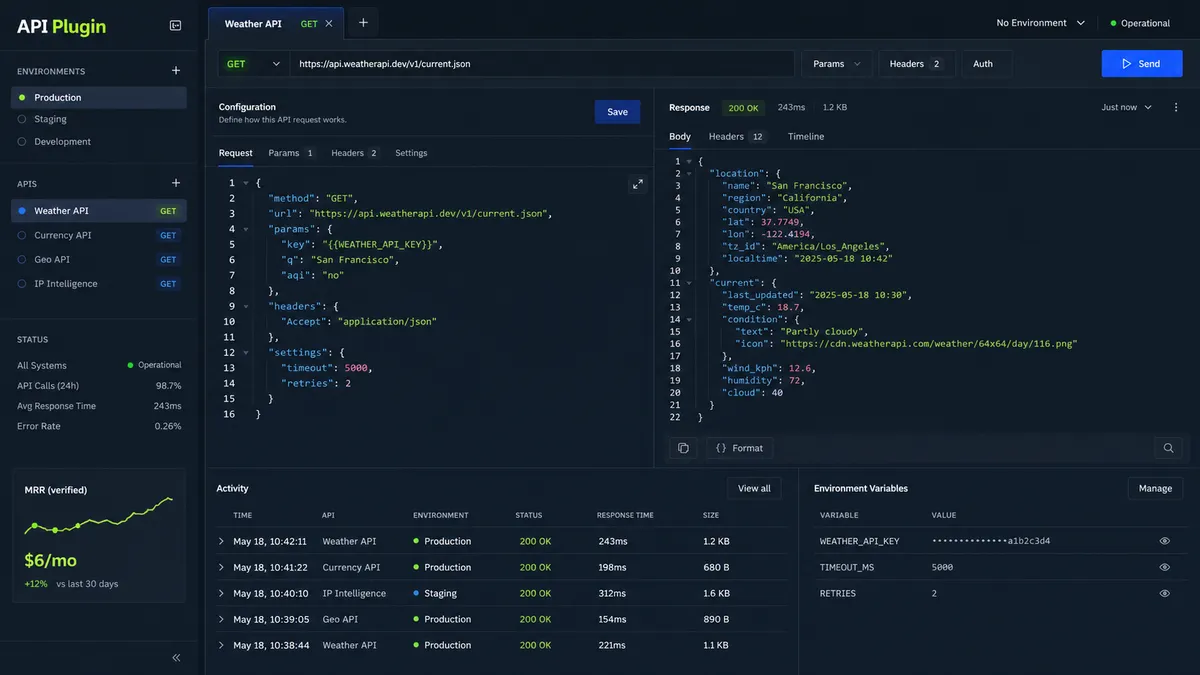This screenshot has height=675, width=1200.
Task: Expand the 10:42:11 Weather API activity row
Action: (x=221, y=541)
